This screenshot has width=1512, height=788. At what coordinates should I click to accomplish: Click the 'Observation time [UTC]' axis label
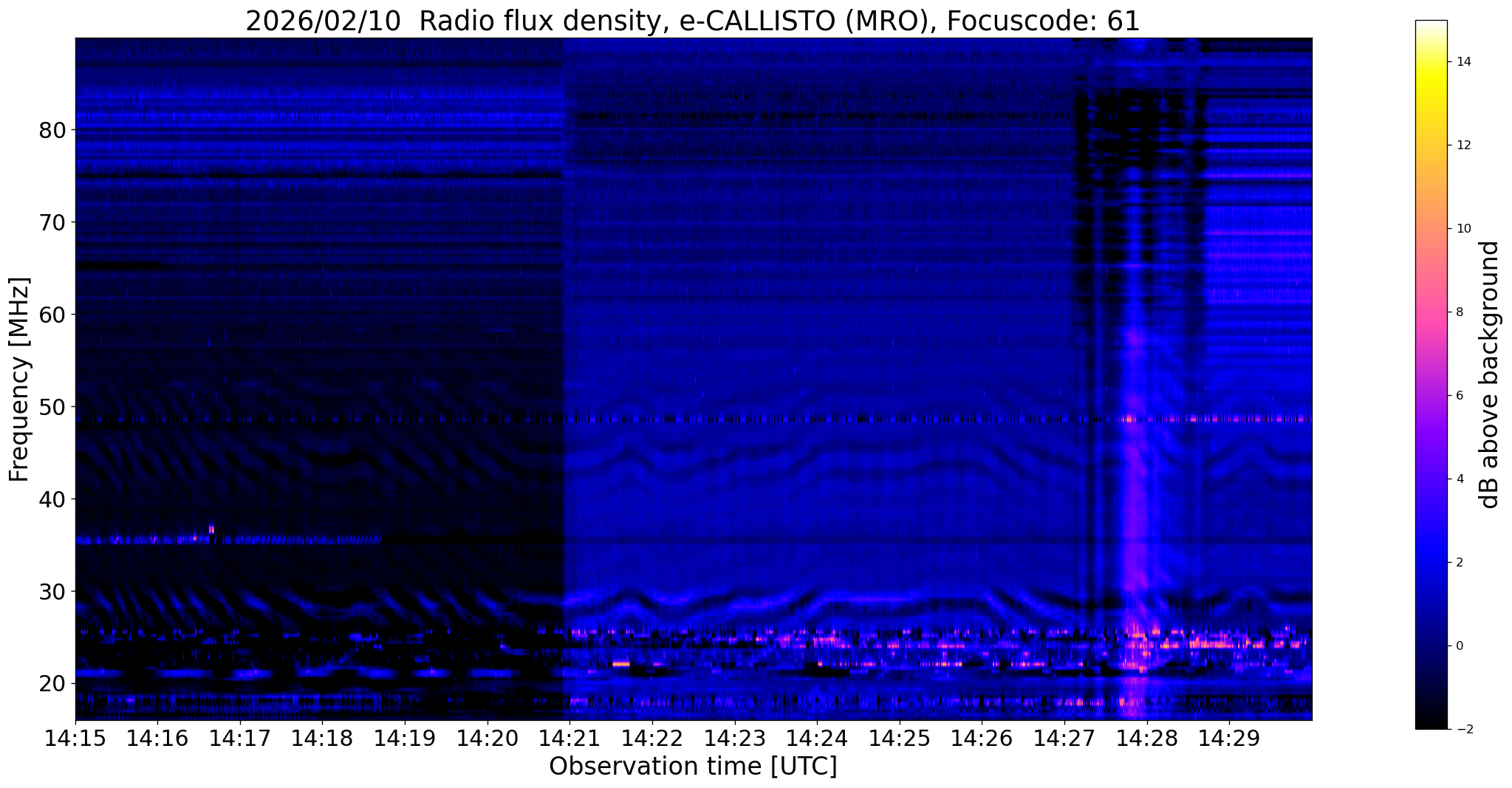pos(693,767)
